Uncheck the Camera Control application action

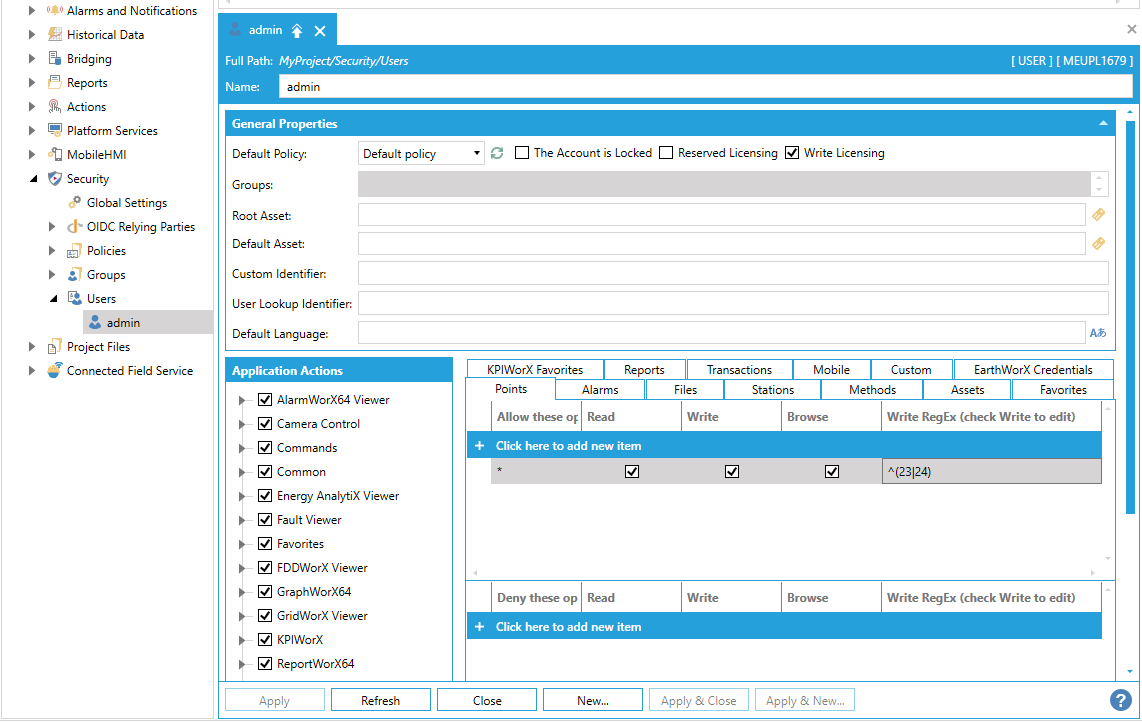pyautogui.click(x=265, y=424)
